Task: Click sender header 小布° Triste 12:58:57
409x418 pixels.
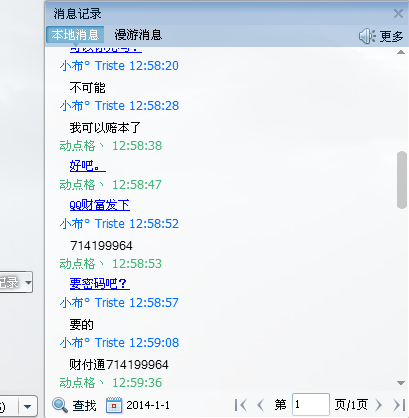Action: [x=119, y=303]
